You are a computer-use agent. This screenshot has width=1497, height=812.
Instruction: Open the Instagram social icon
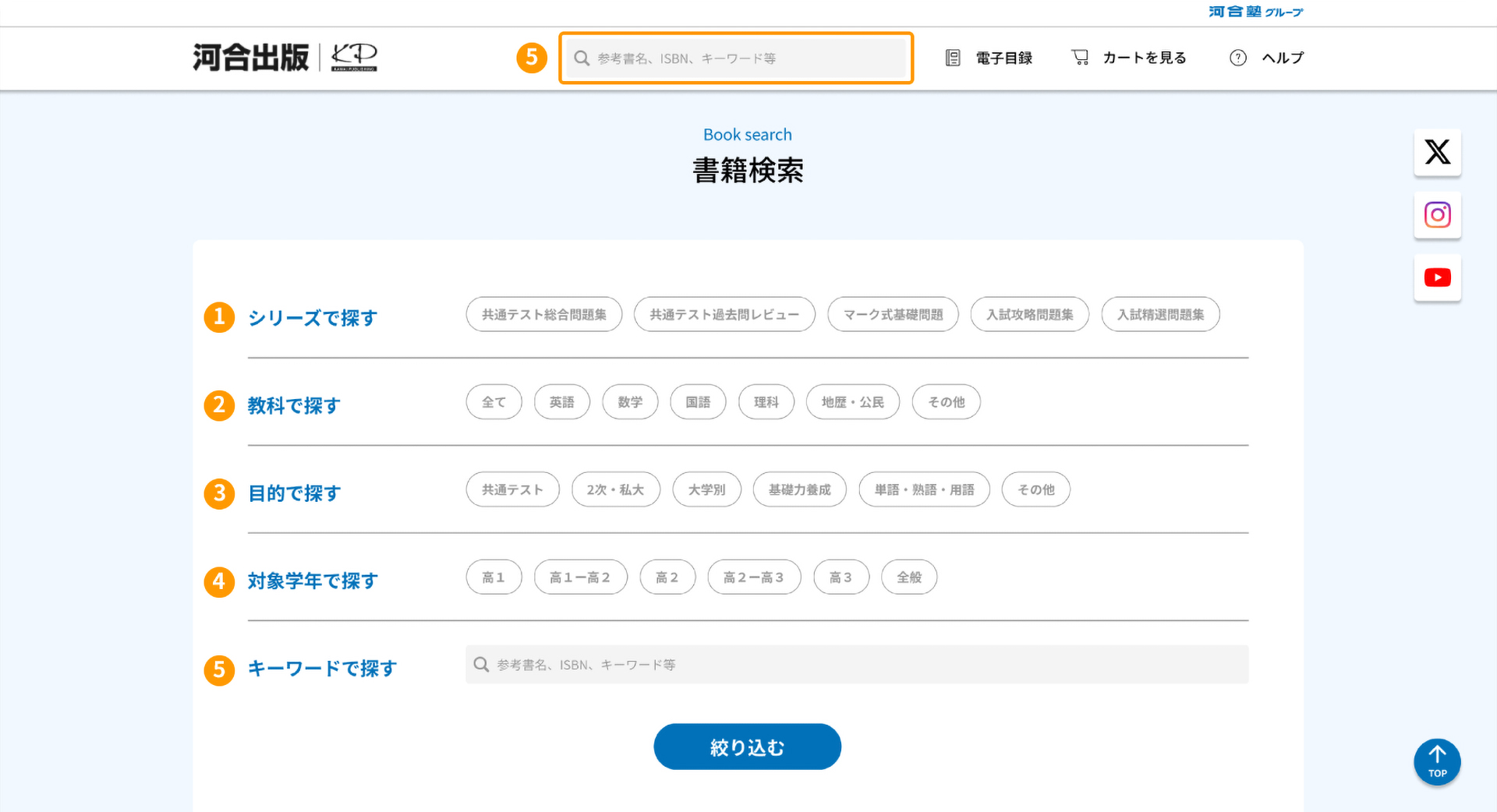(x=1437, y=215)
